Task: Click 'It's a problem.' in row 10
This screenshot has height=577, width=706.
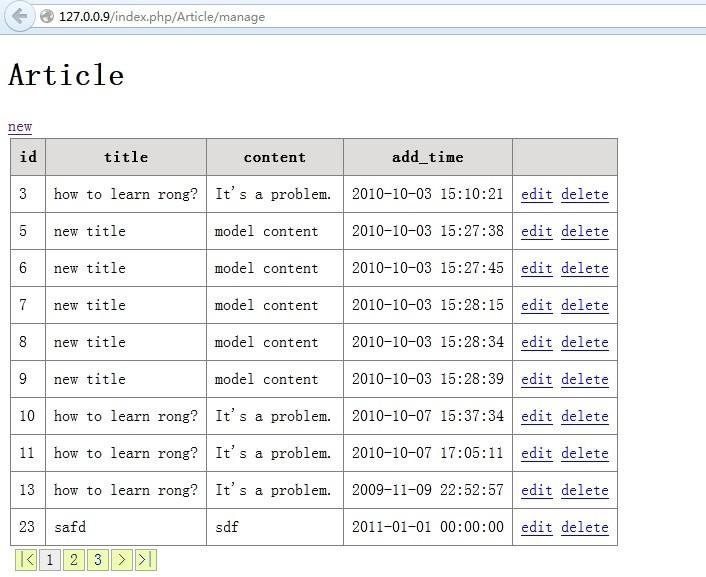Action: [273, 416]
